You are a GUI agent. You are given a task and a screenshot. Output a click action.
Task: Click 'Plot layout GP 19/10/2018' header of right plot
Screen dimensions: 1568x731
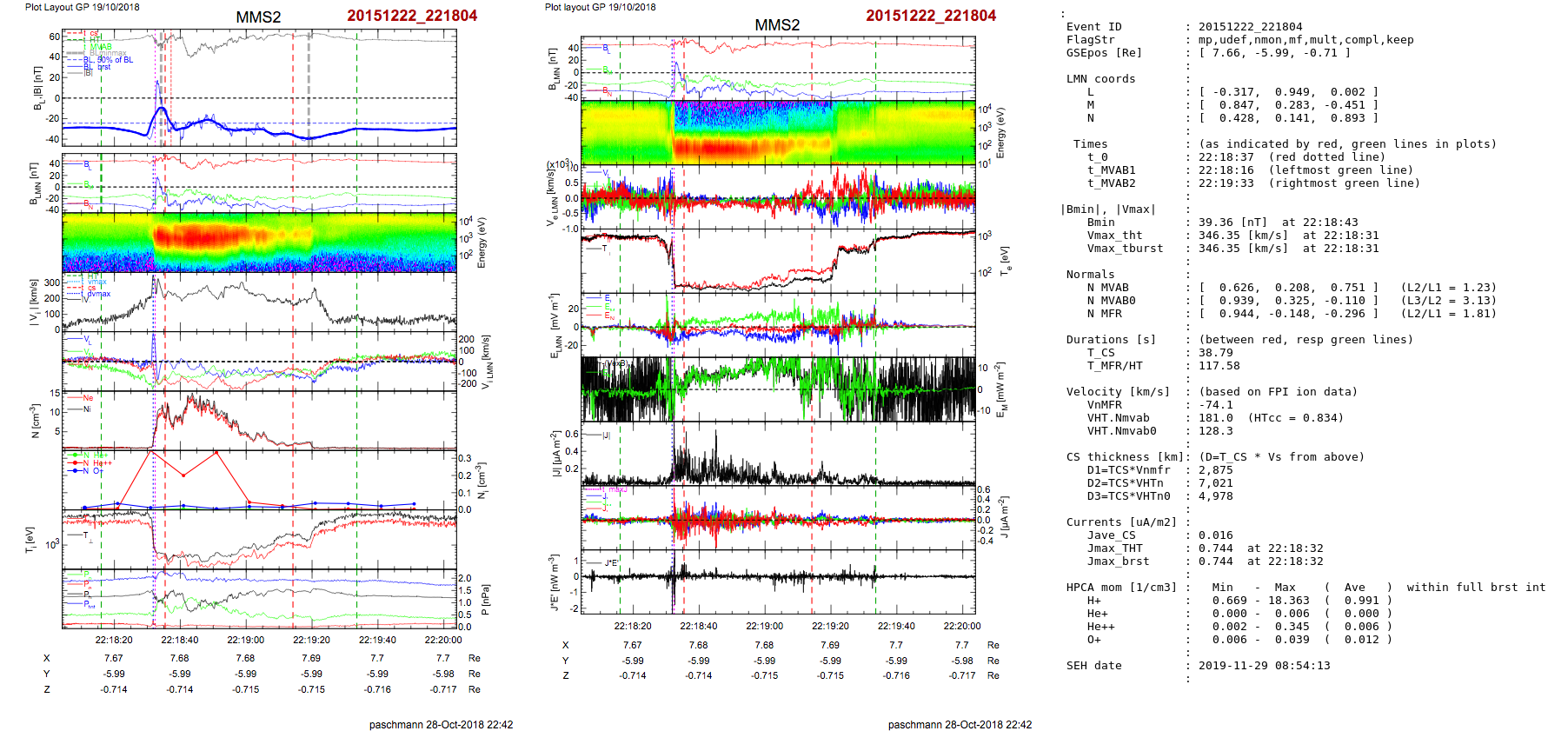[601, 7]
